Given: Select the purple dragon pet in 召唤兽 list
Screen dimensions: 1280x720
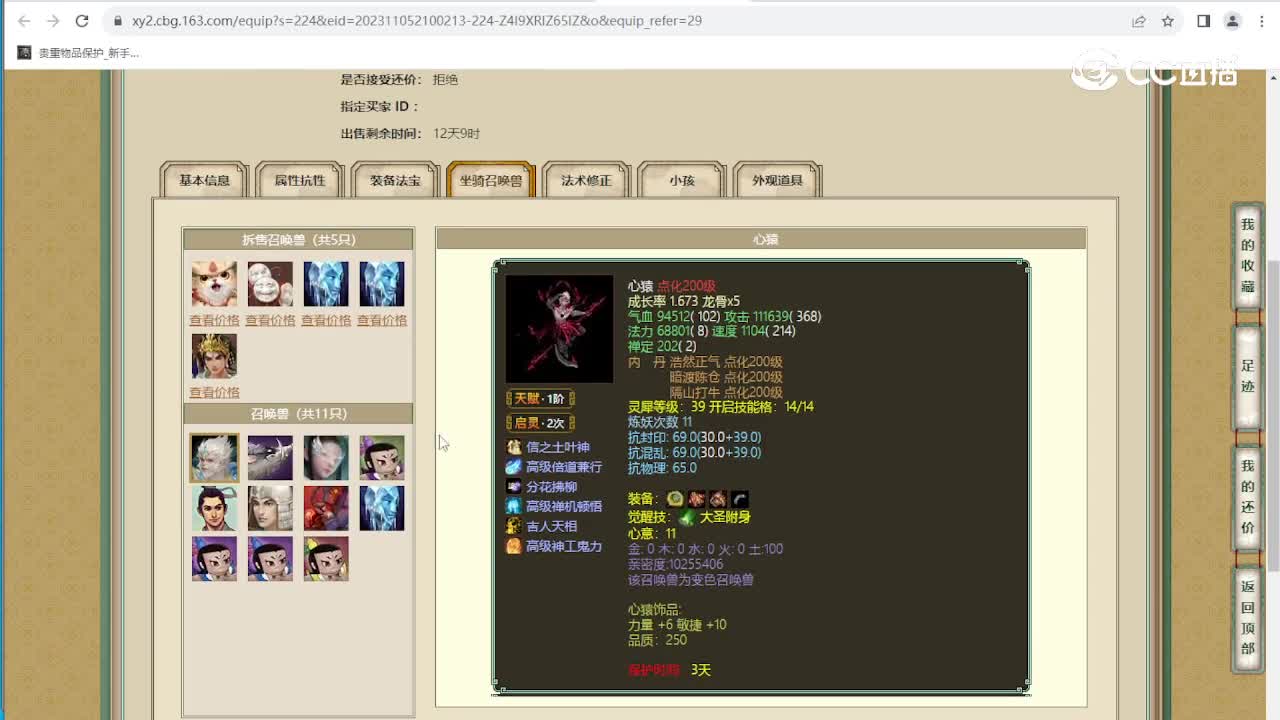Looking at the screenshot, I should point(271,458).
